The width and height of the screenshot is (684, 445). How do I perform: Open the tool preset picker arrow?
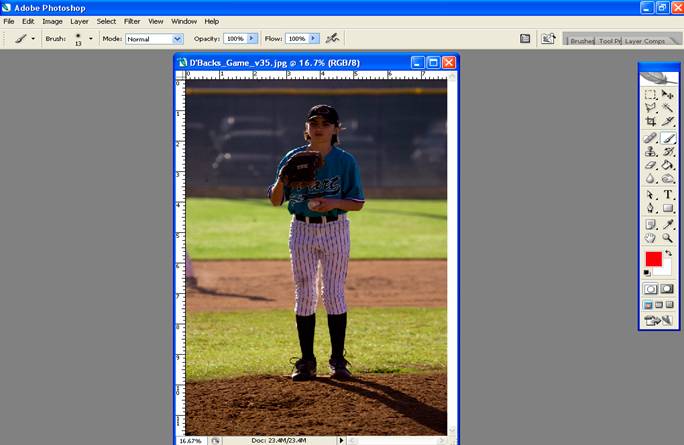[33, 39]
